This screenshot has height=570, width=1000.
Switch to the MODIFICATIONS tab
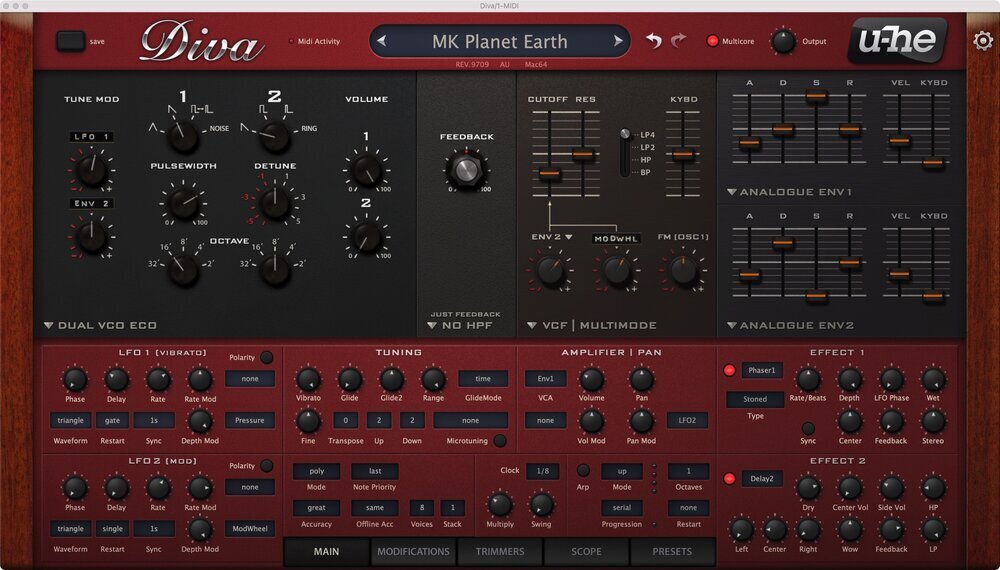413,552
